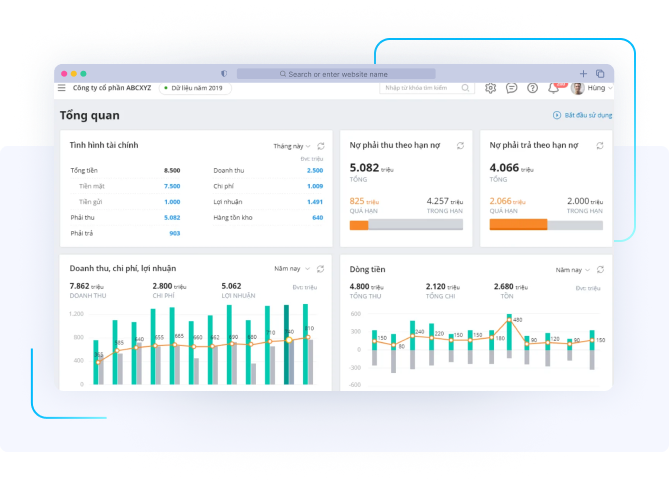669x481 pixels.
Task: Click the Lợi nhuận value 1.491
Action: coord(315,202)
